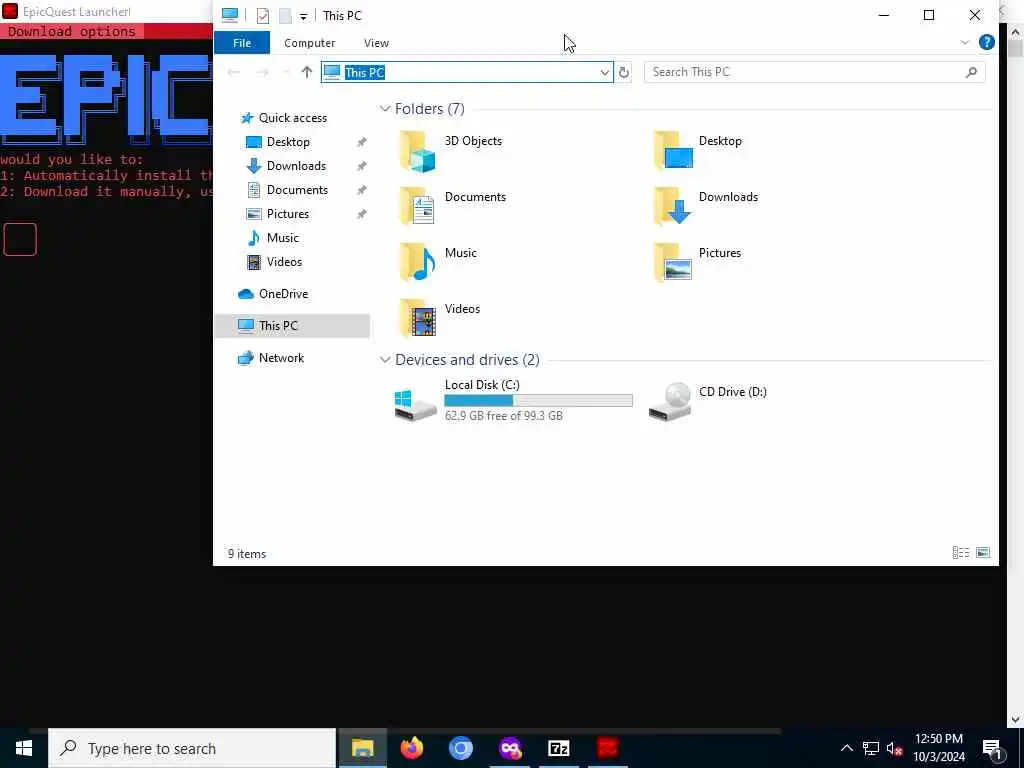
Task: Open the recent locations dropdown arrow
Action: click(x=285, y=72)
